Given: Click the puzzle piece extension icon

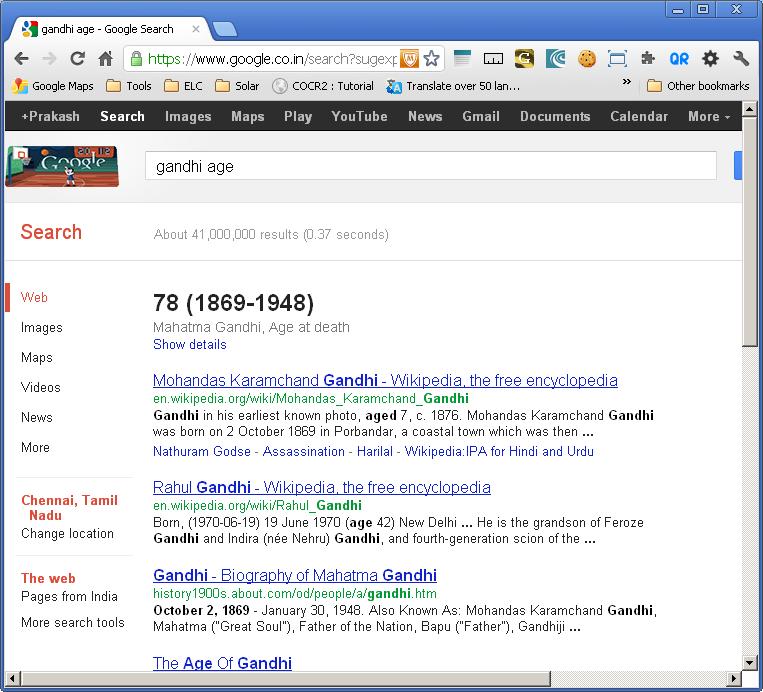Looking at the screenshot, I should (648, 59).
